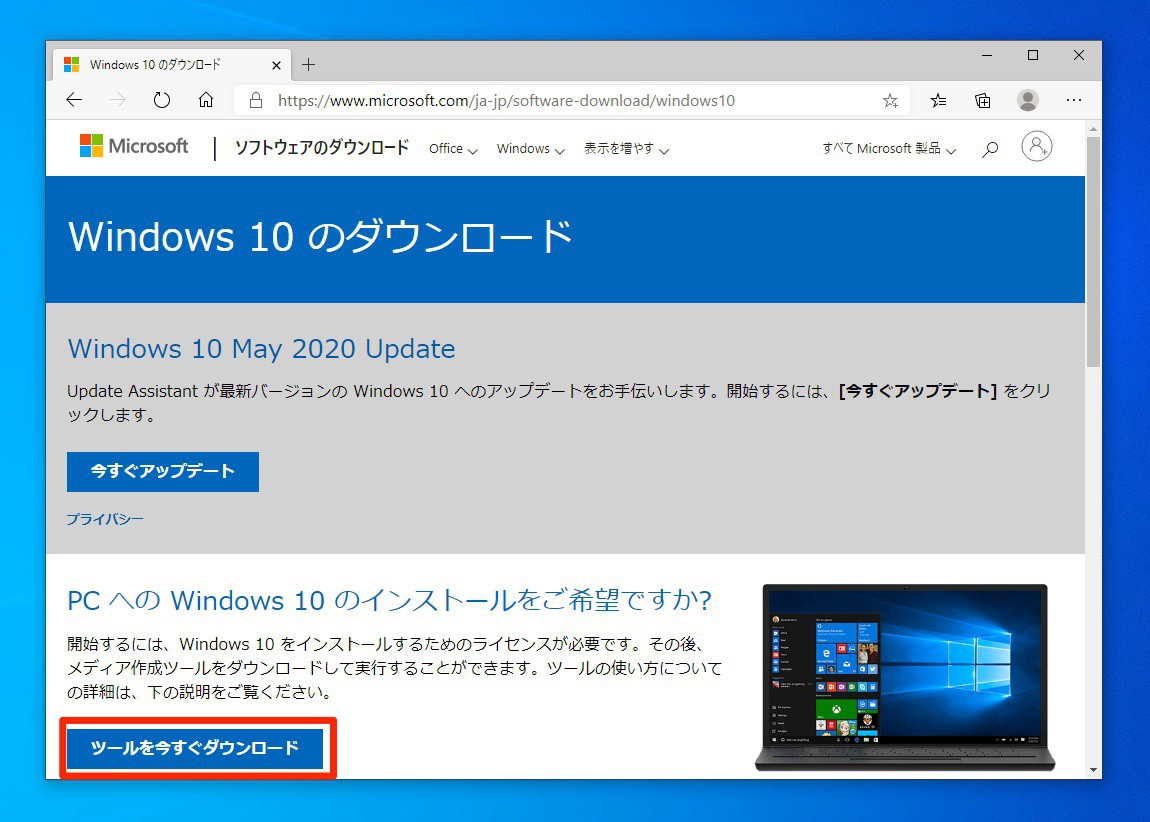1150x822 pixels.
Task: Go back with the browser back arrow
Action: (x=74, y=100)
